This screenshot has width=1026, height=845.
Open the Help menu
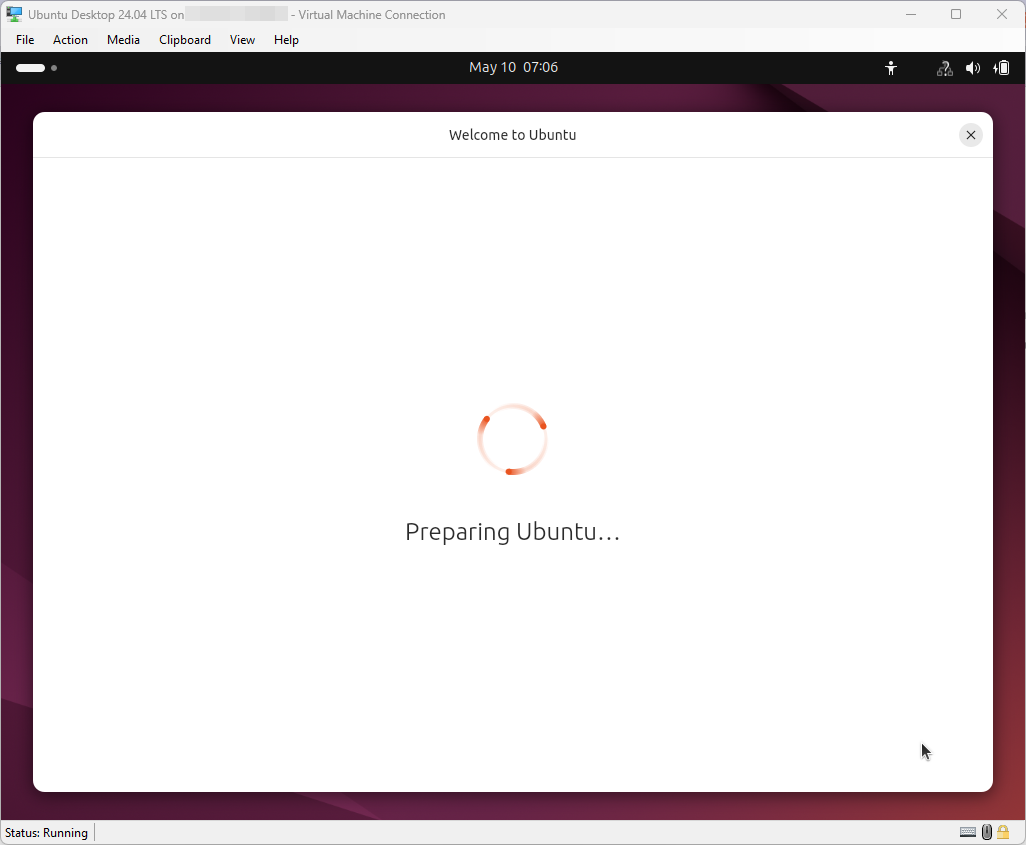286,40
